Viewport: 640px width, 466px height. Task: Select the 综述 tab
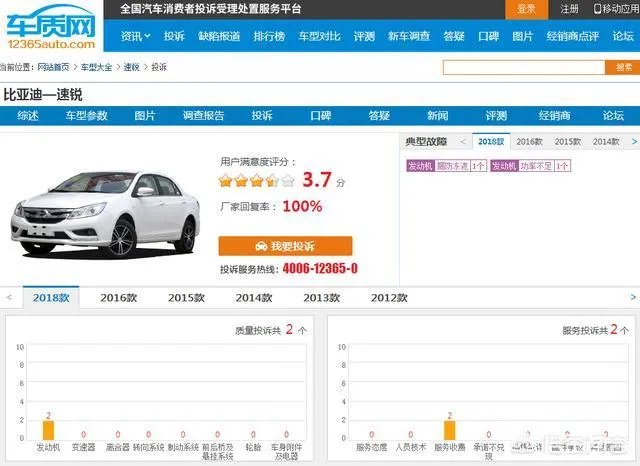click(x=28, y=116)
